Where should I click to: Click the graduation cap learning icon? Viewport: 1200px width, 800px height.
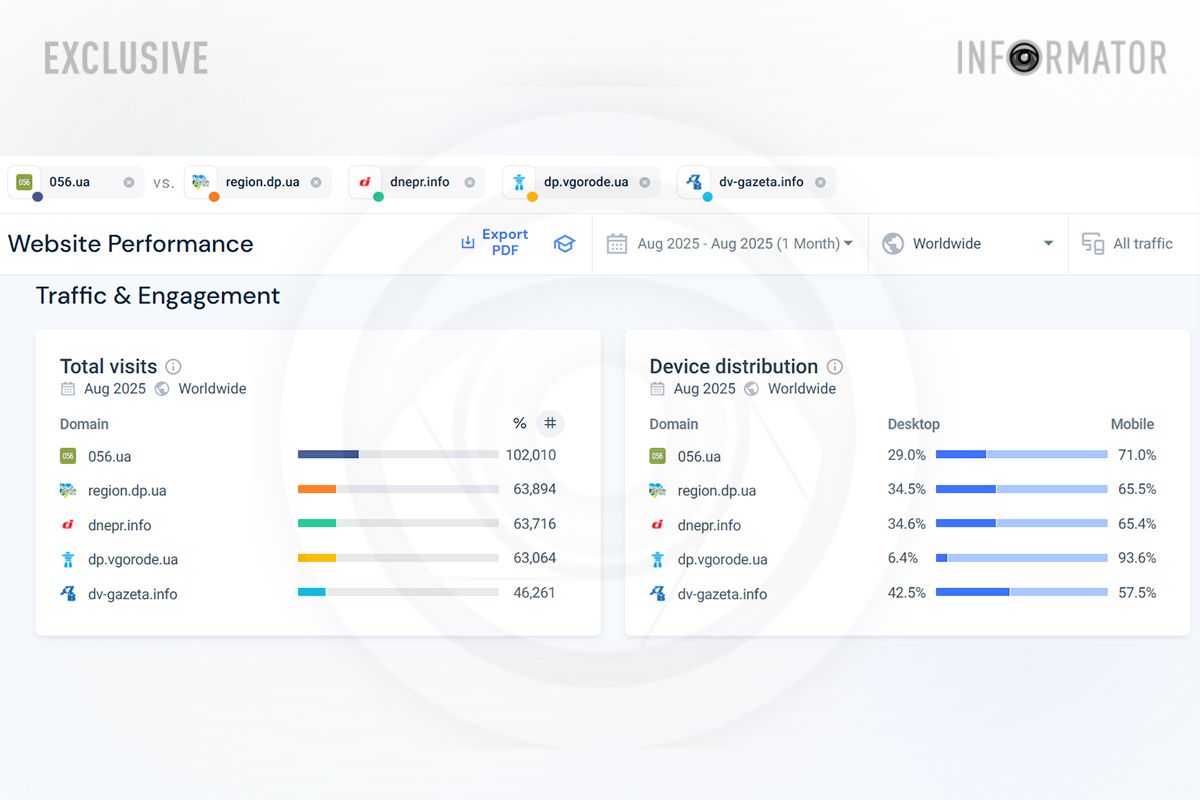click(564, 244)
